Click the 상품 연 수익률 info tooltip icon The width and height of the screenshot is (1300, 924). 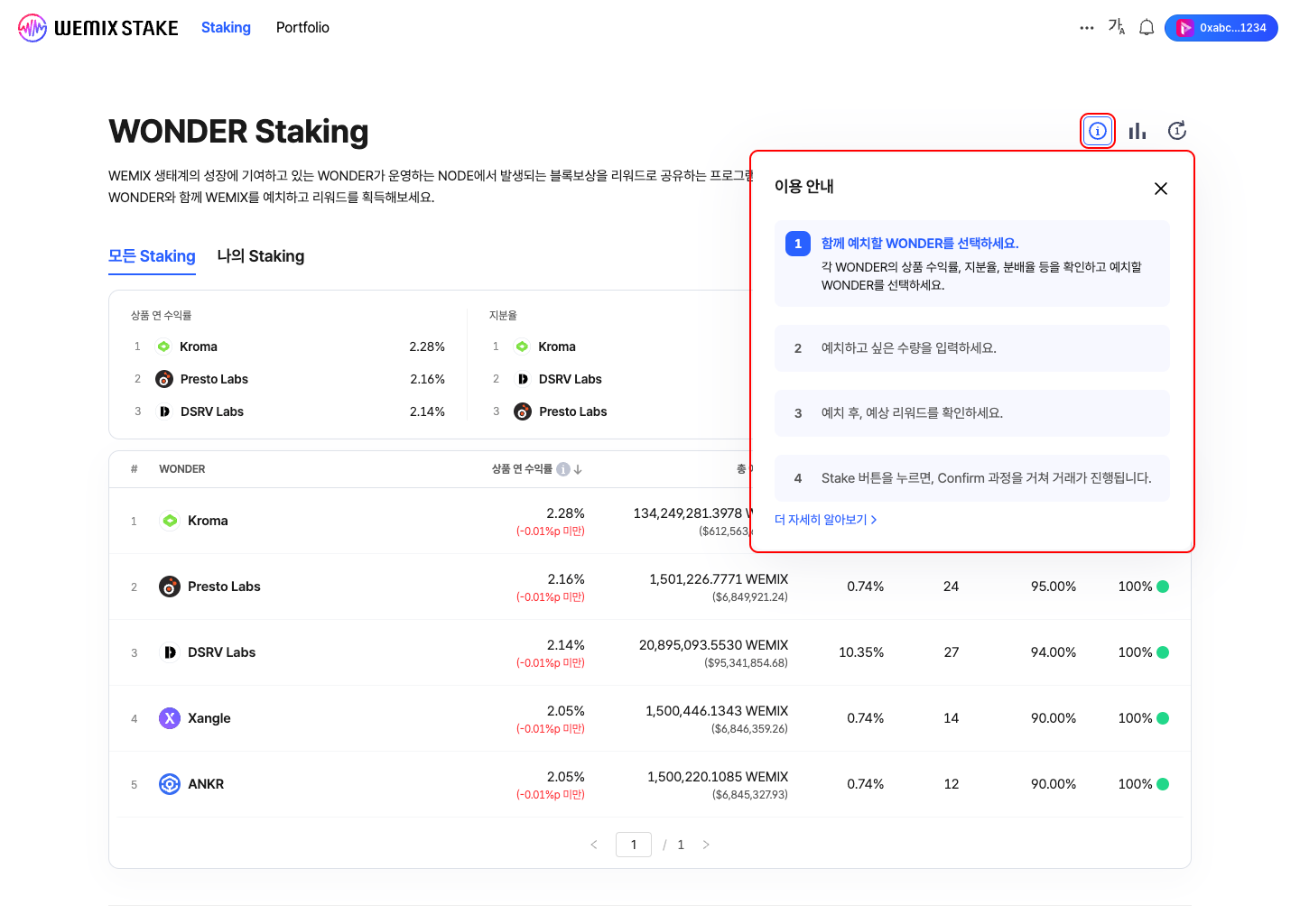pyautogui.click(x=563, y=469)
